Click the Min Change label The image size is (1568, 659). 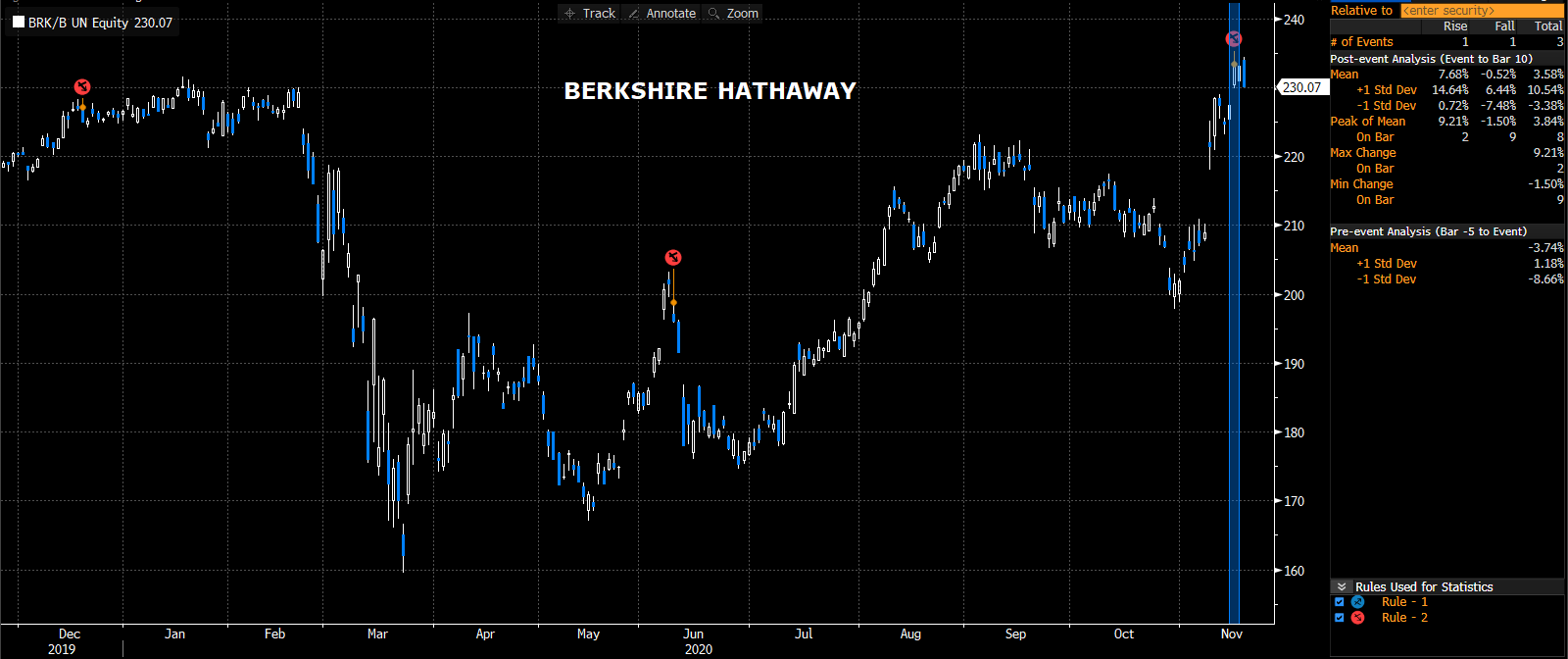[1361, 184]
